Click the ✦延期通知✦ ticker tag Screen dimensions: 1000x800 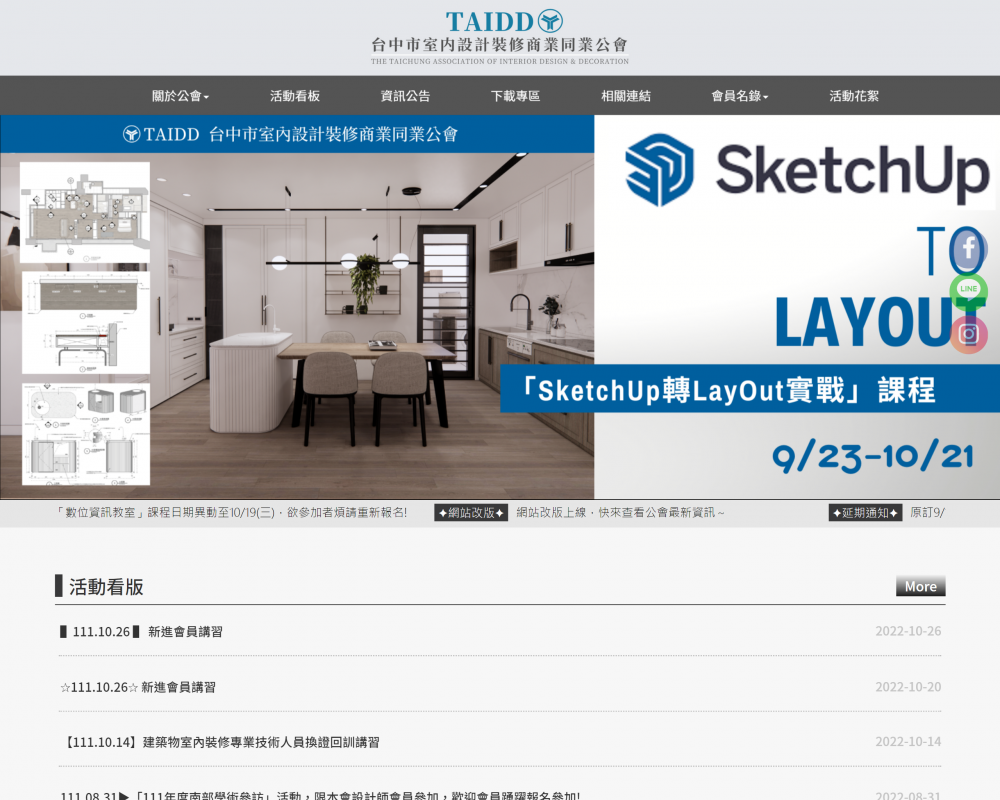click(865, 513)
